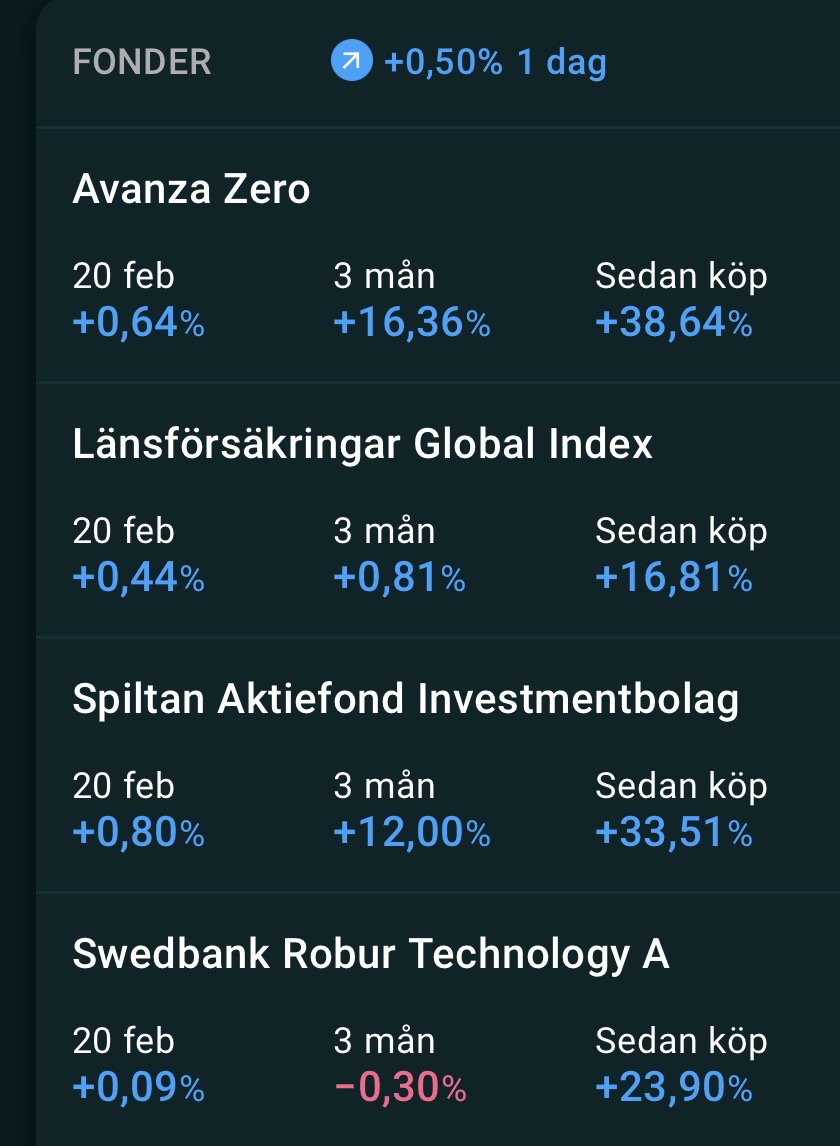Tap the red −0,30% three-month return
The height and width of the screenshot is (1146, 840).
pos(399,1088)
